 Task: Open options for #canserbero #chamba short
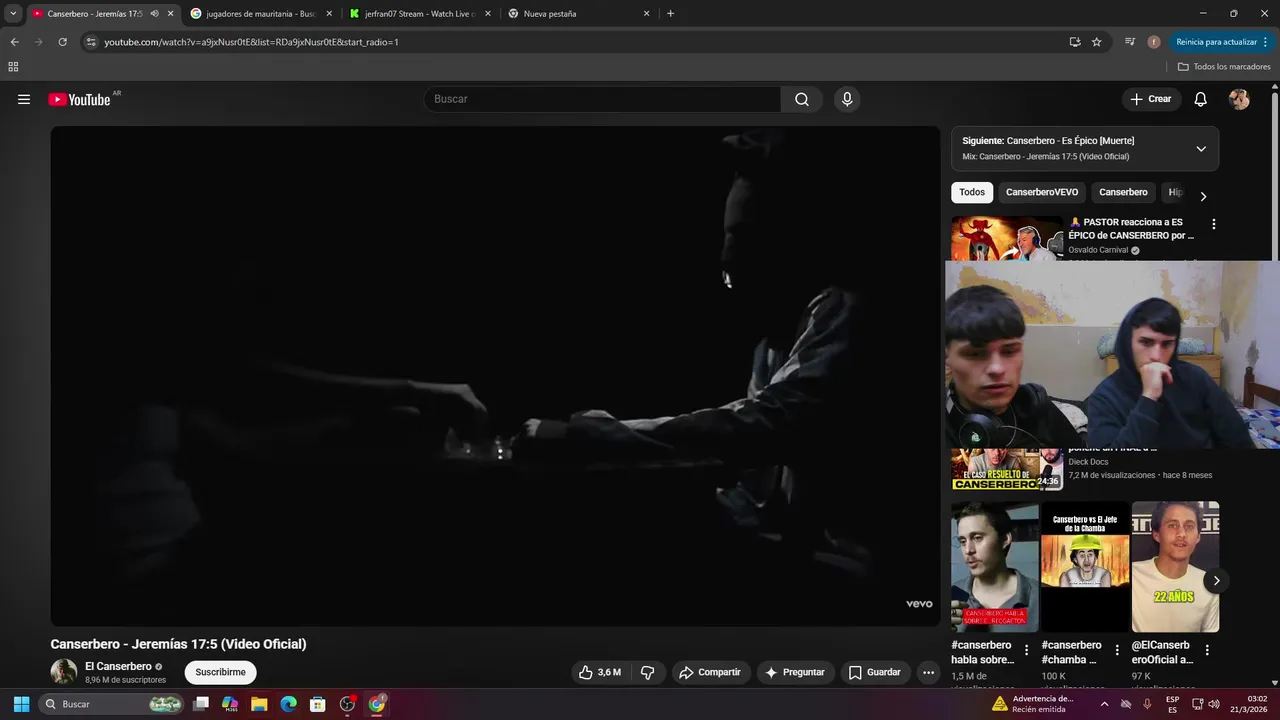tap(1116, 650)
